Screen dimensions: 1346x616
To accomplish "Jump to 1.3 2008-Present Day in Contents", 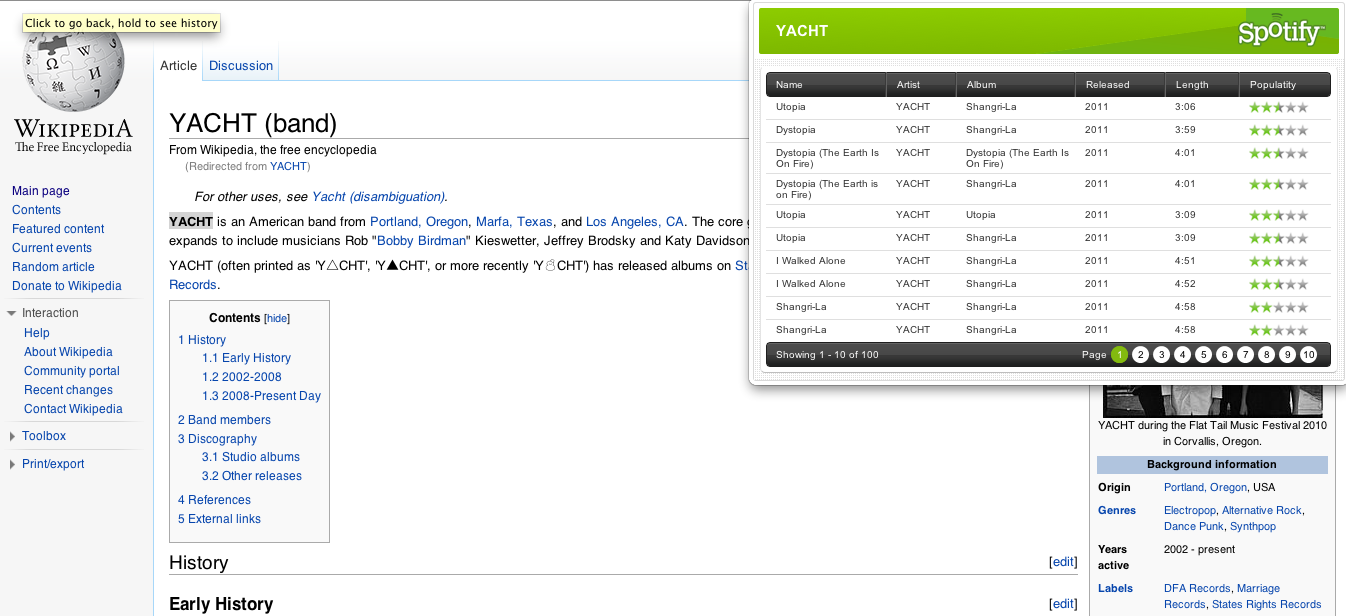I will click(261, 396).
